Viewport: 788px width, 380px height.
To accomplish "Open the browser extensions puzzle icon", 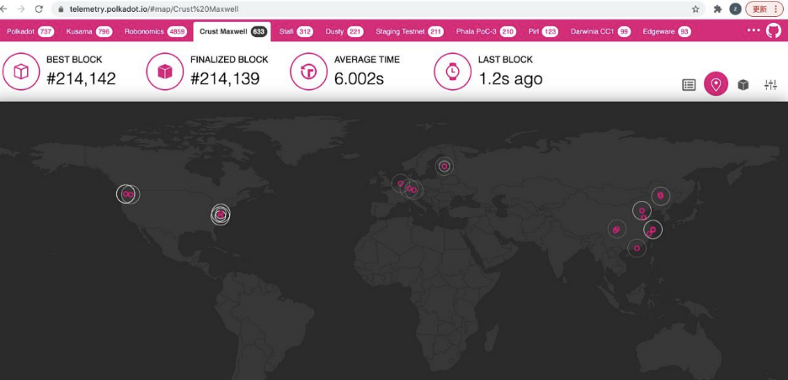I will click(718, 9).
